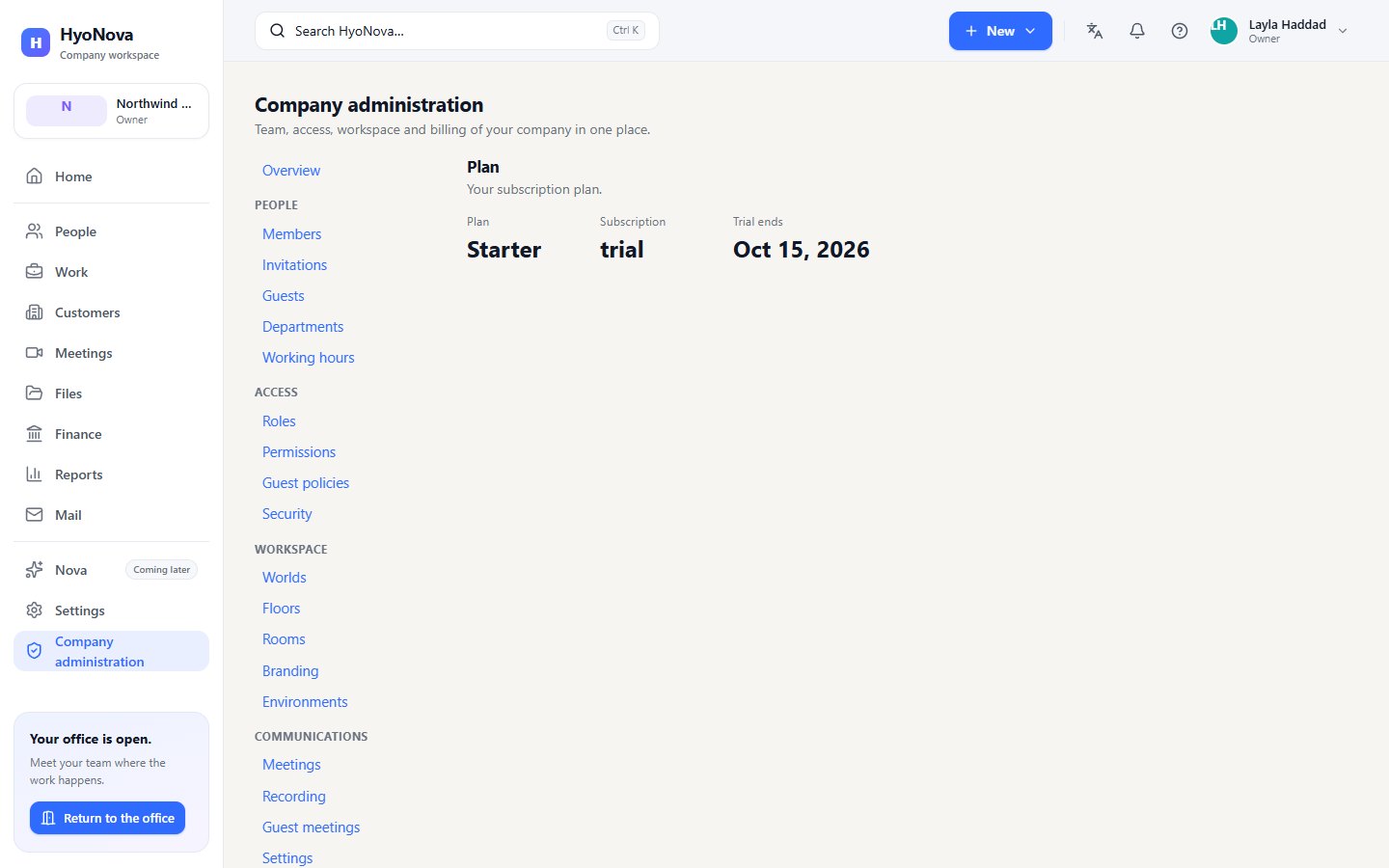Open the Northwind workspace switcher
The image size is (1389, 868).
click(111, 111)
